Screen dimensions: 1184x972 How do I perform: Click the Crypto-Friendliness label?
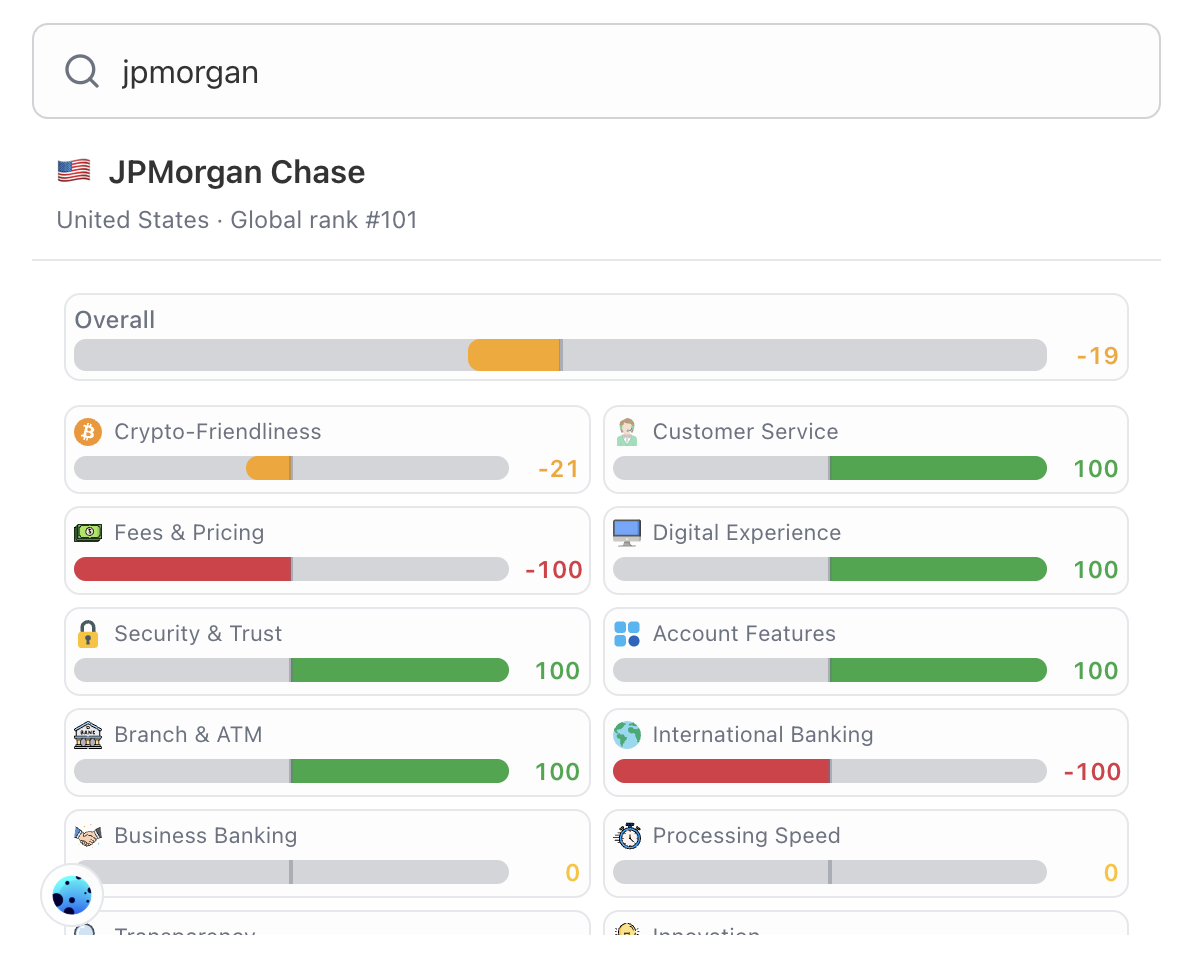pos(217,431)
